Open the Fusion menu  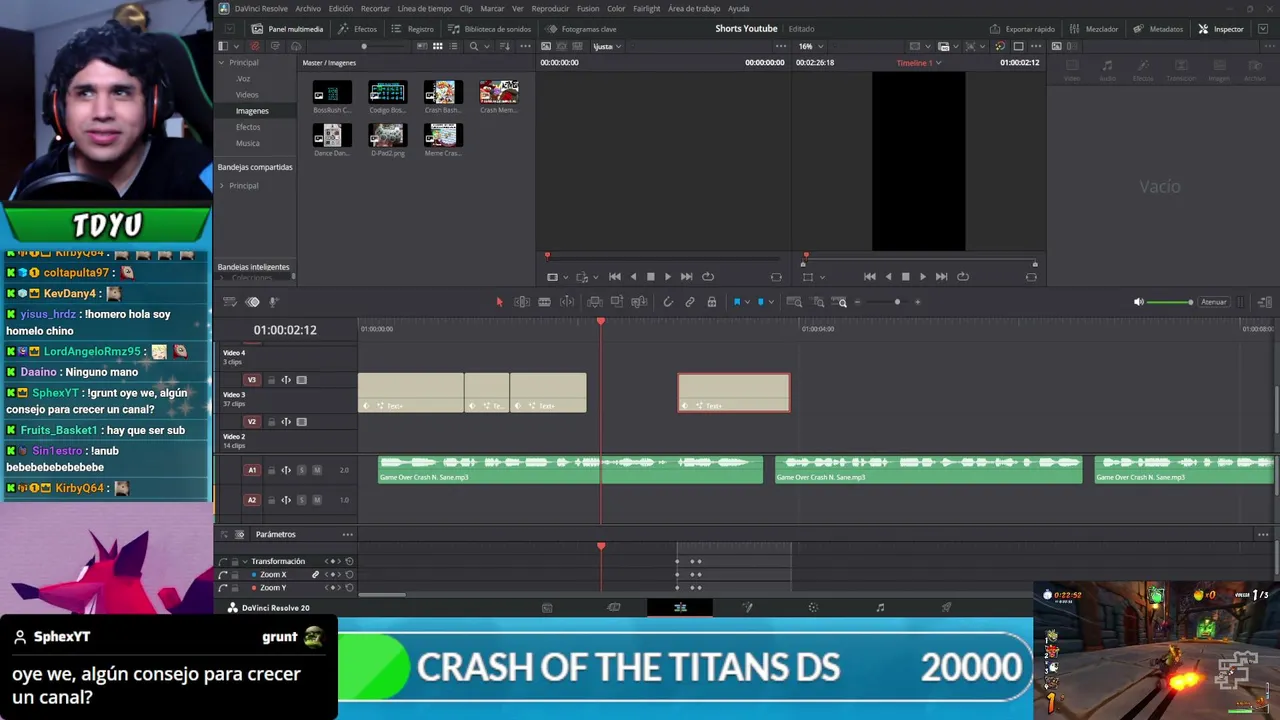(x=588, y=8)
